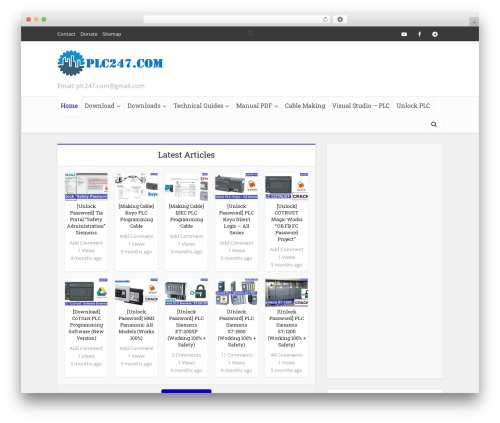Image resolution: width=500 pixels, height=423 pixels.
Task: Open Siemens S7-1500 unlock article title
Action: (x=236, y=328)
